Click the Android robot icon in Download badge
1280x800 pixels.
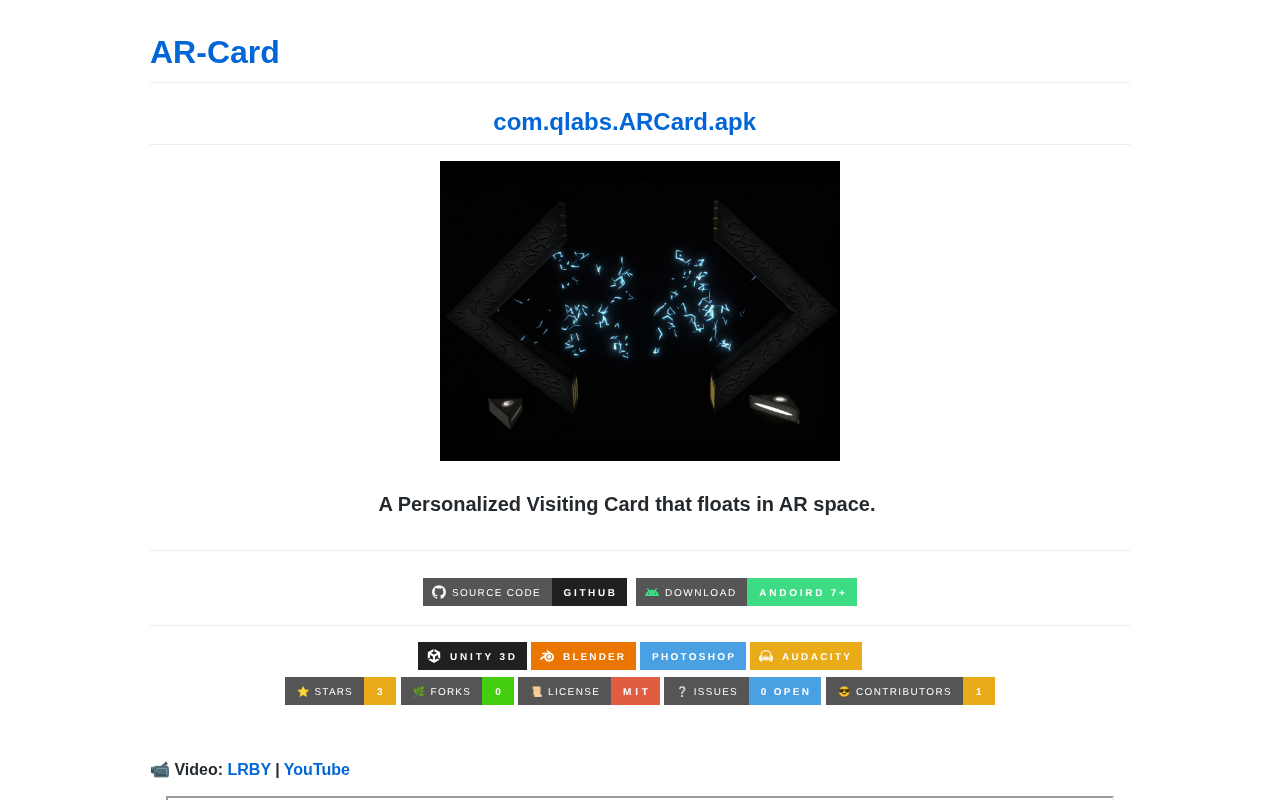coord(652,592)
